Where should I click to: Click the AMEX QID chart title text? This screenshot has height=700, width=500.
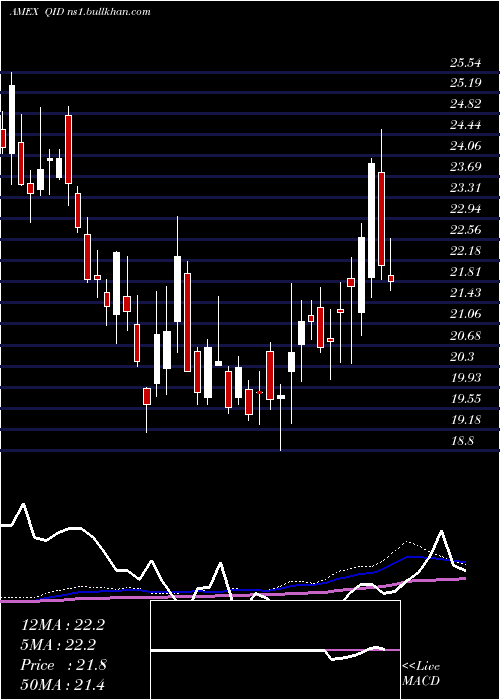[80, 12]
